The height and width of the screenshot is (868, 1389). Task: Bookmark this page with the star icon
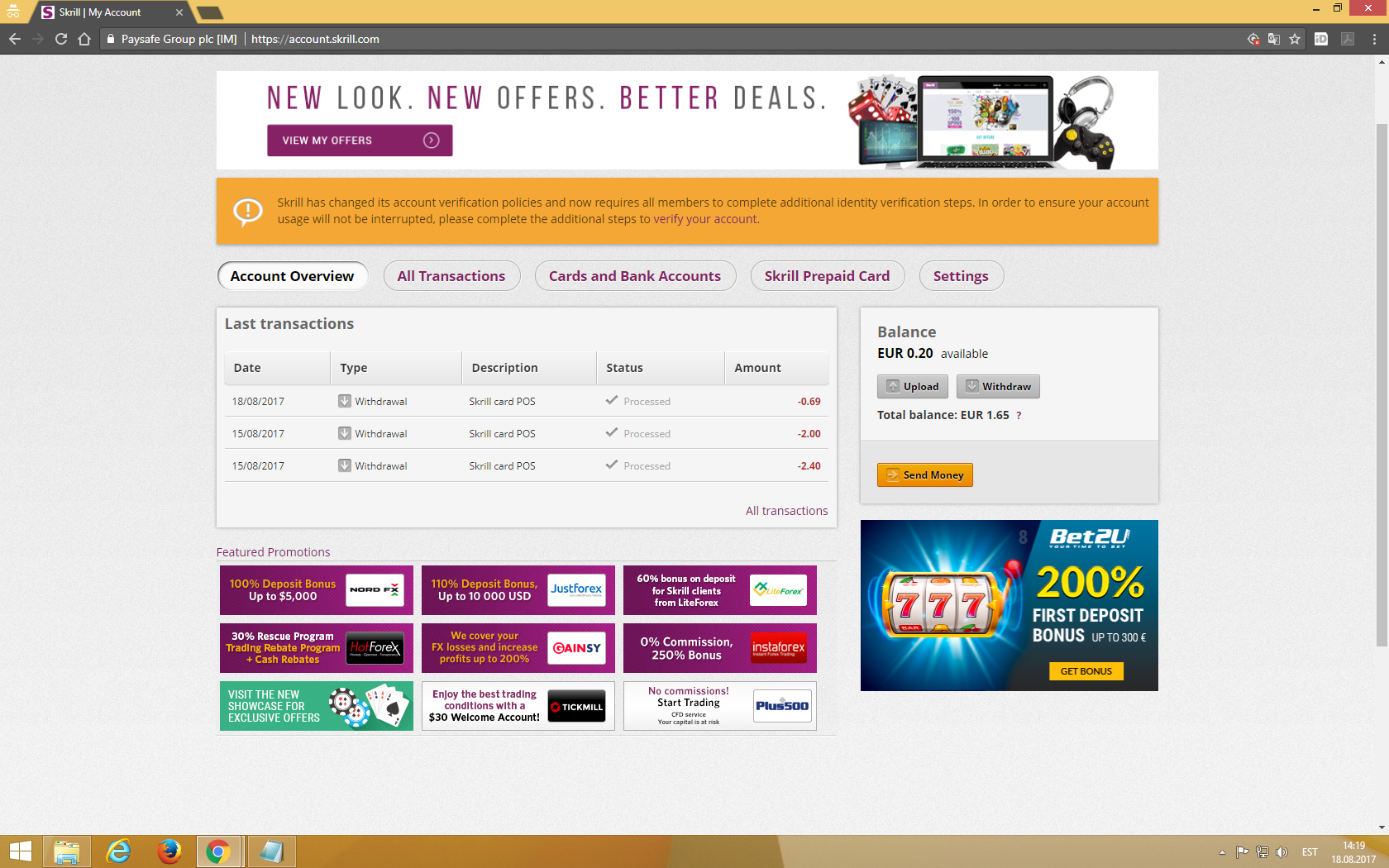click(x=1295, y=39)
